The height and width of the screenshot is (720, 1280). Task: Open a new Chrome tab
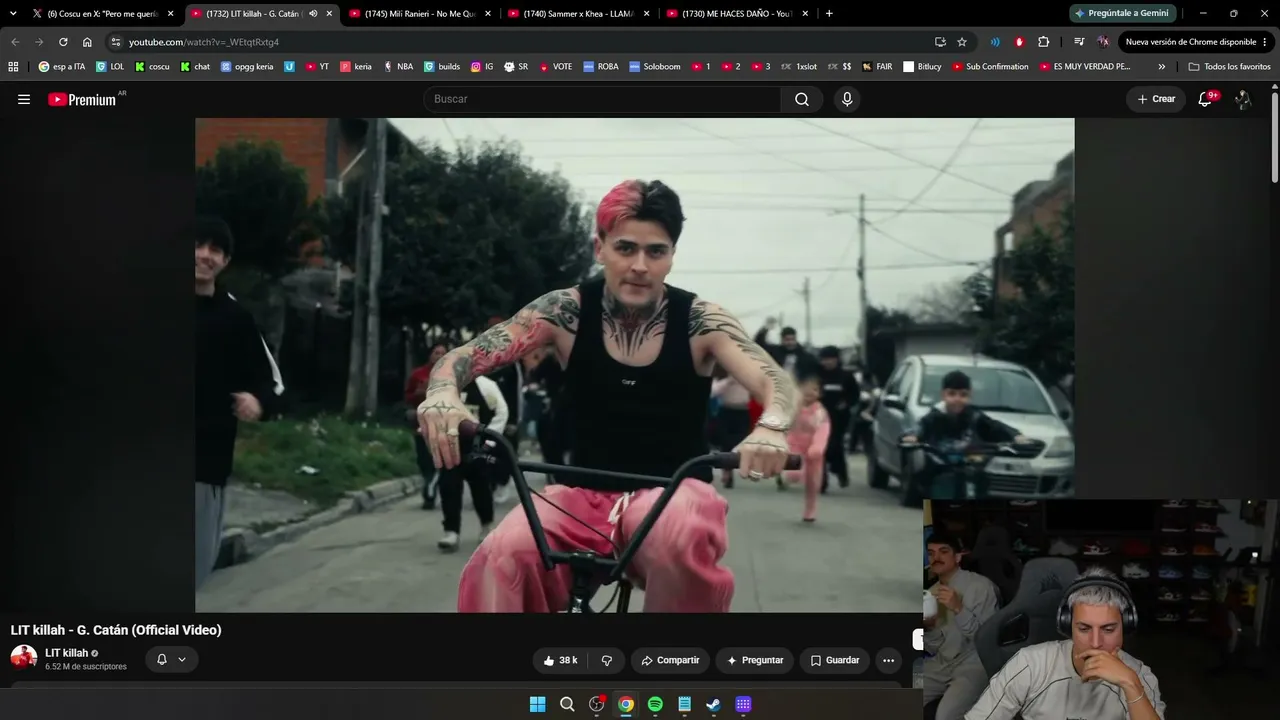tap(829, 14)
